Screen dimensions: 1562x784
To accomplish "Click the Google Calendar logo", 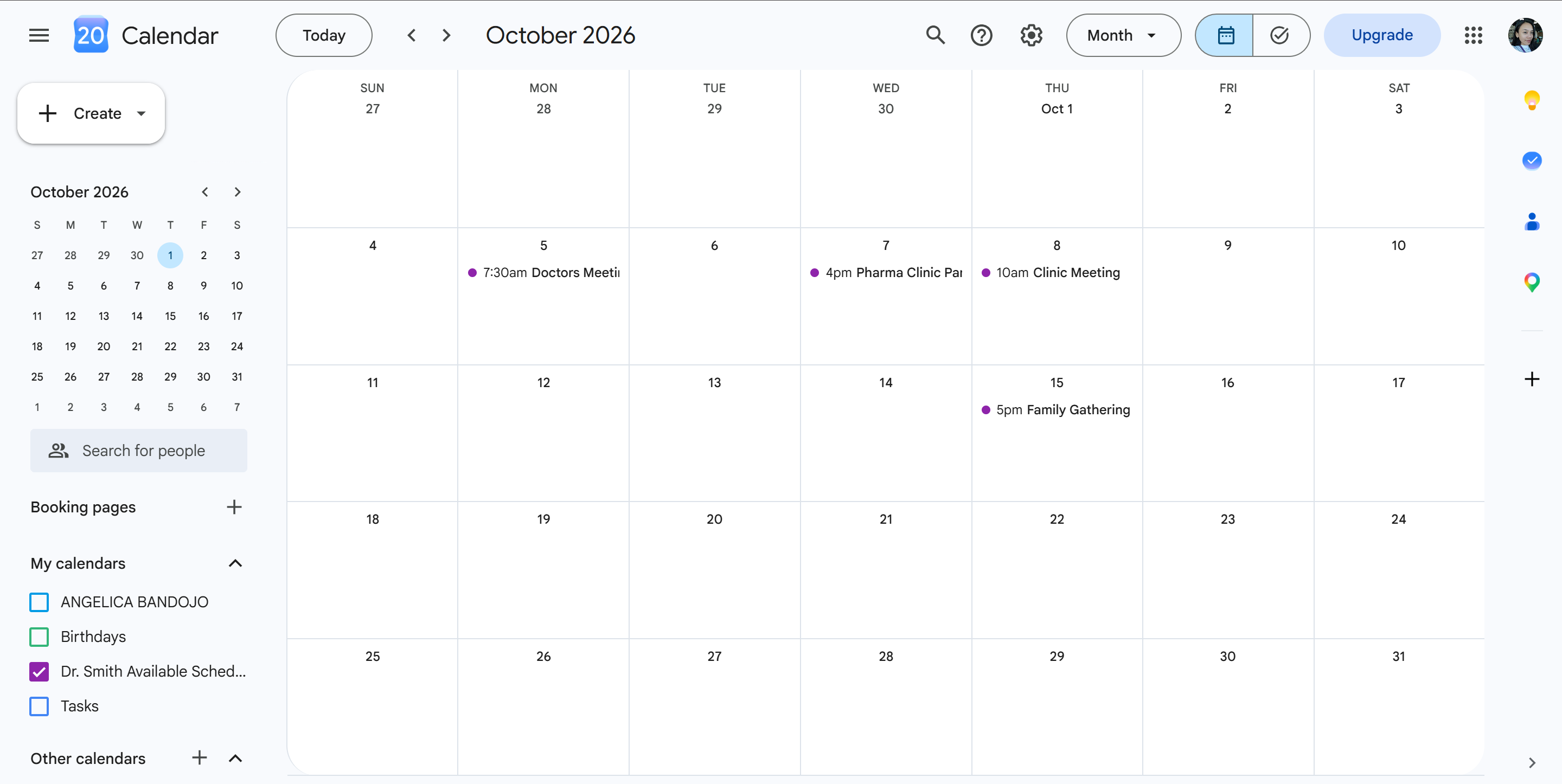I will tap(91, 35).
